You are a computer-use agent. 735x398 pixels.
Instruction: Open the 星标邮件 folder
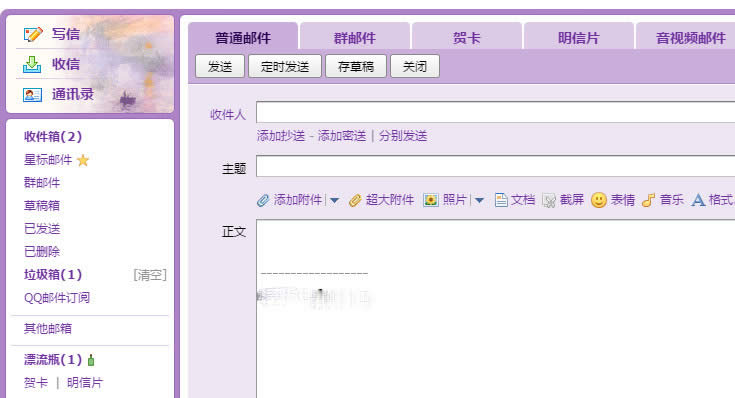pyautogui.click(x=48, y=160)
